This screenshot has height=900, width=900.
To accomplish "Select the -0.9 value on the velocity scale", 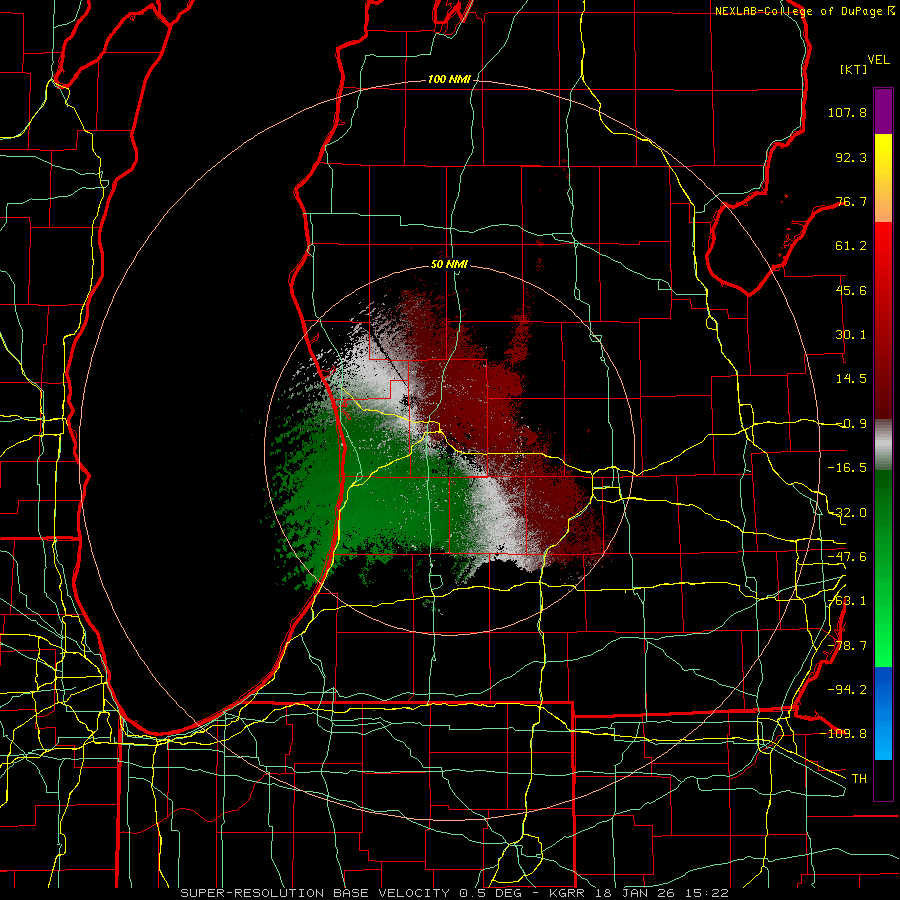I will [x=851, y=424].
